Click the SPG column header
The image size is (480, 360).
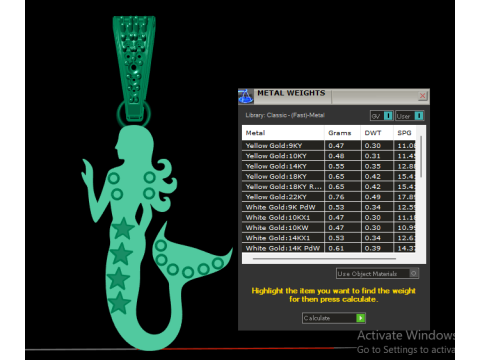tap(405, 133)
